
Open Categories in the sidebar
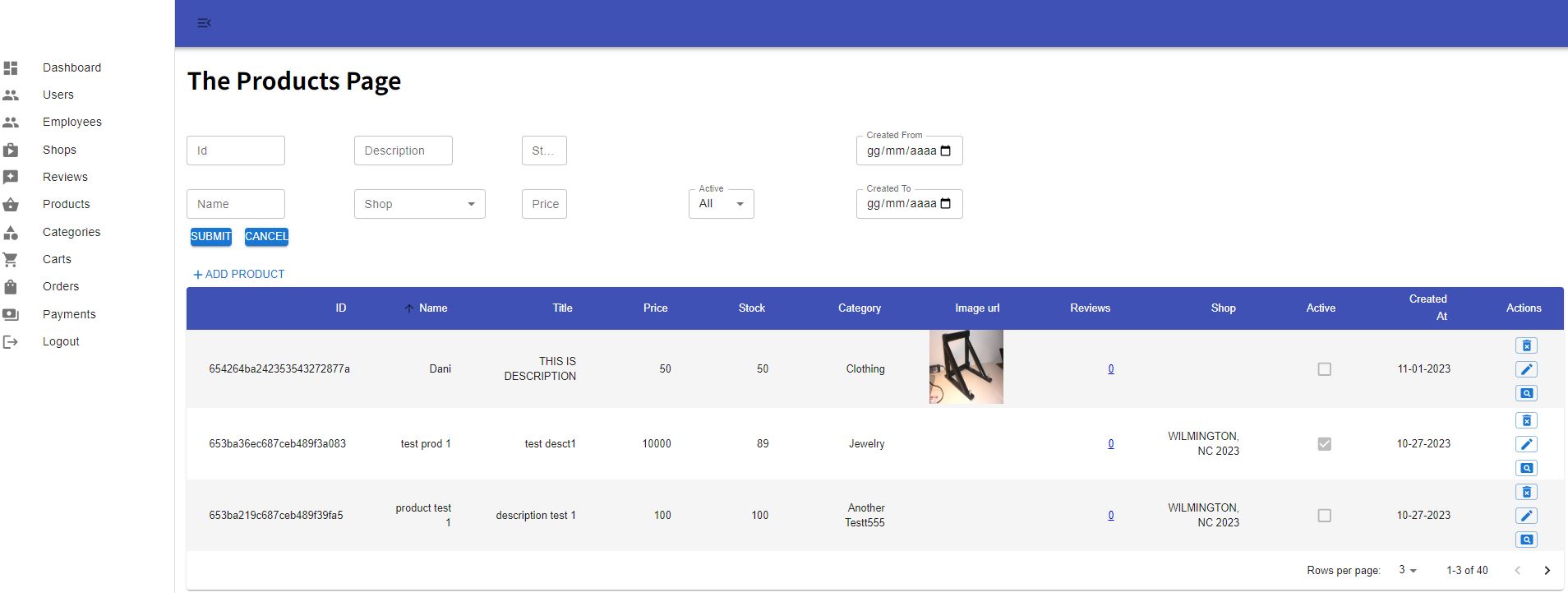click(71, 232)
